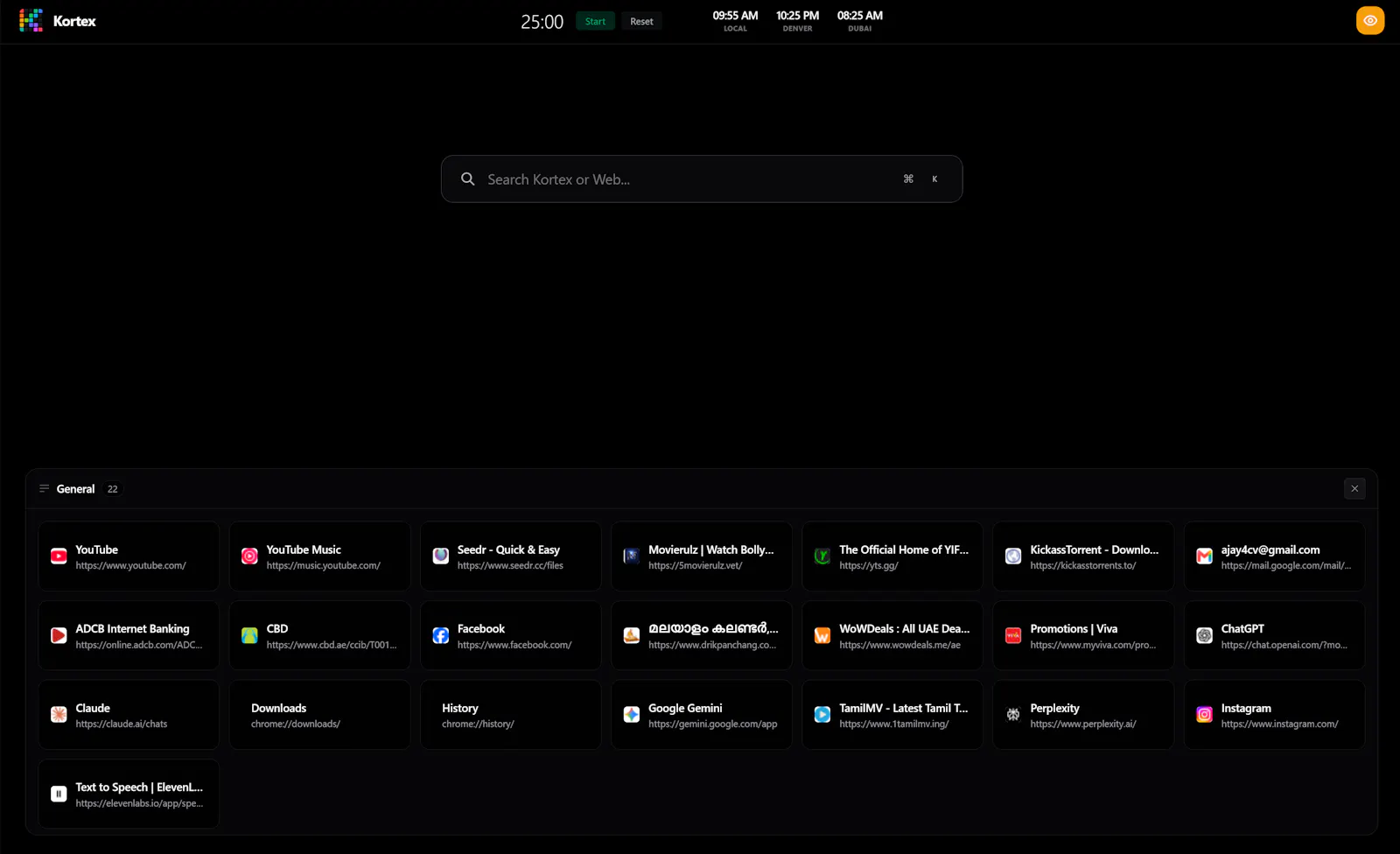This screenshot has height=854, width=1400.
Task: Click the magnifier icon in search bar
Action: pos(468,178)
